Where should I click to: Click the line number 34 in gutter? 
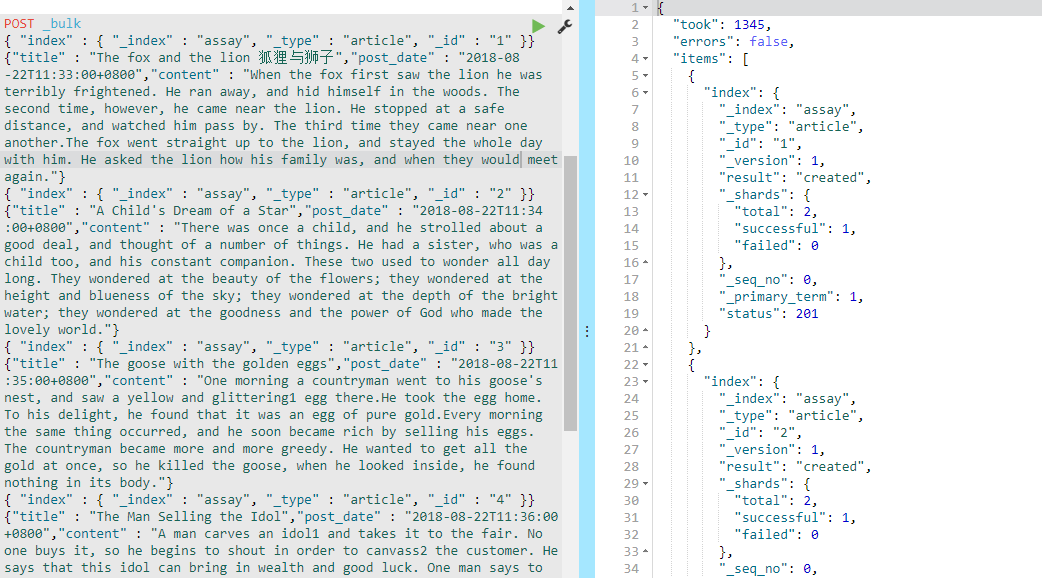tap(631, 569)
